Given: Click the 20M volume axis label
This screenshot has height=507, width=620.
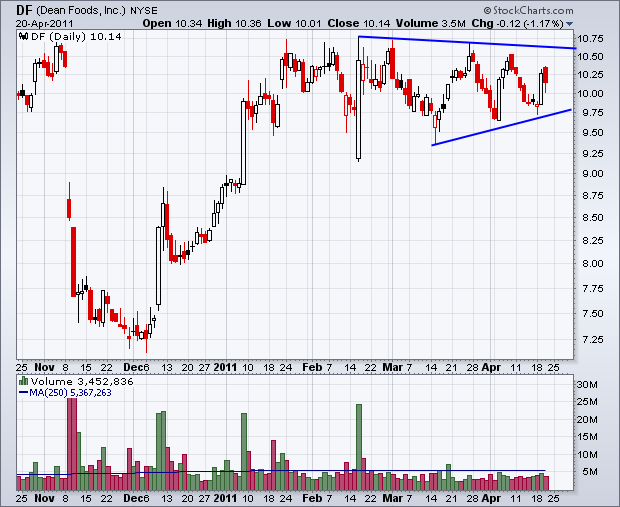Looking at the screenshot, I should (587, 419).
